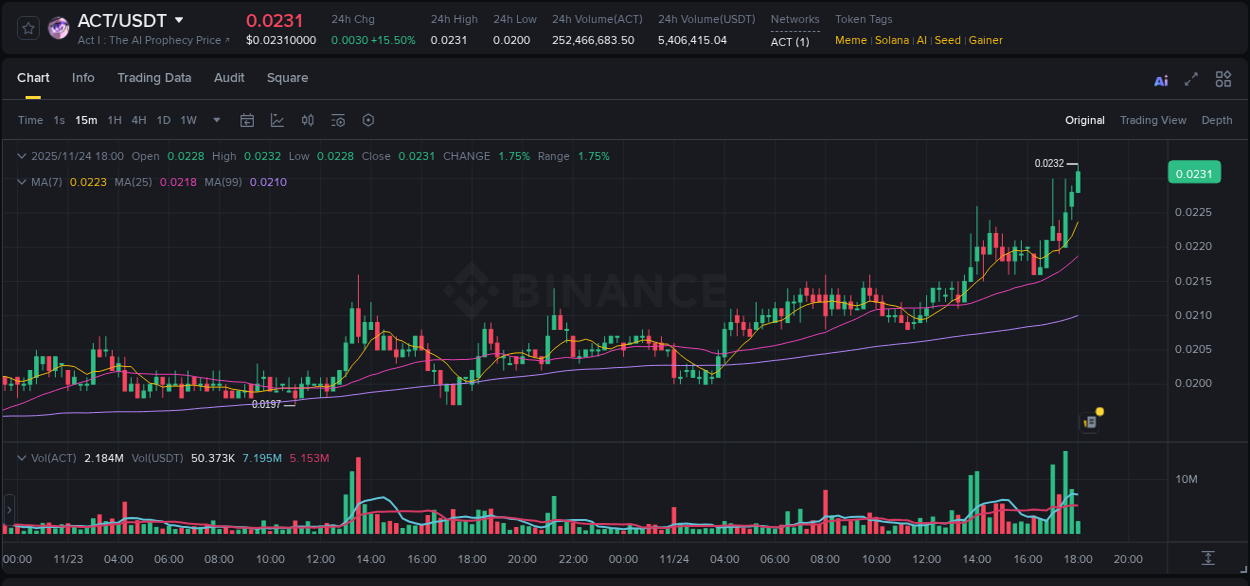Expand the chart to fullscreen
The image size is (1250, 586).
1190,79
